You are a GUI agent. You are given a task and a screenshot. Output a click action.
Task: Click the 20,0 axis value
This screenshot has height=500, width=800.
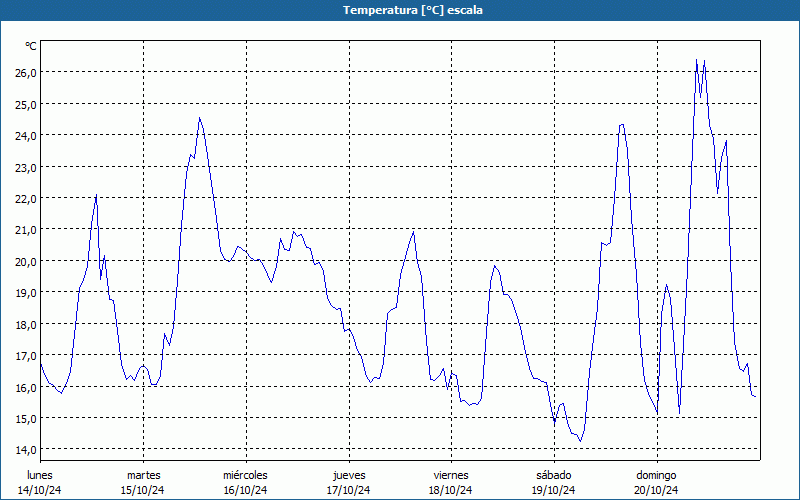click(26, 262)
